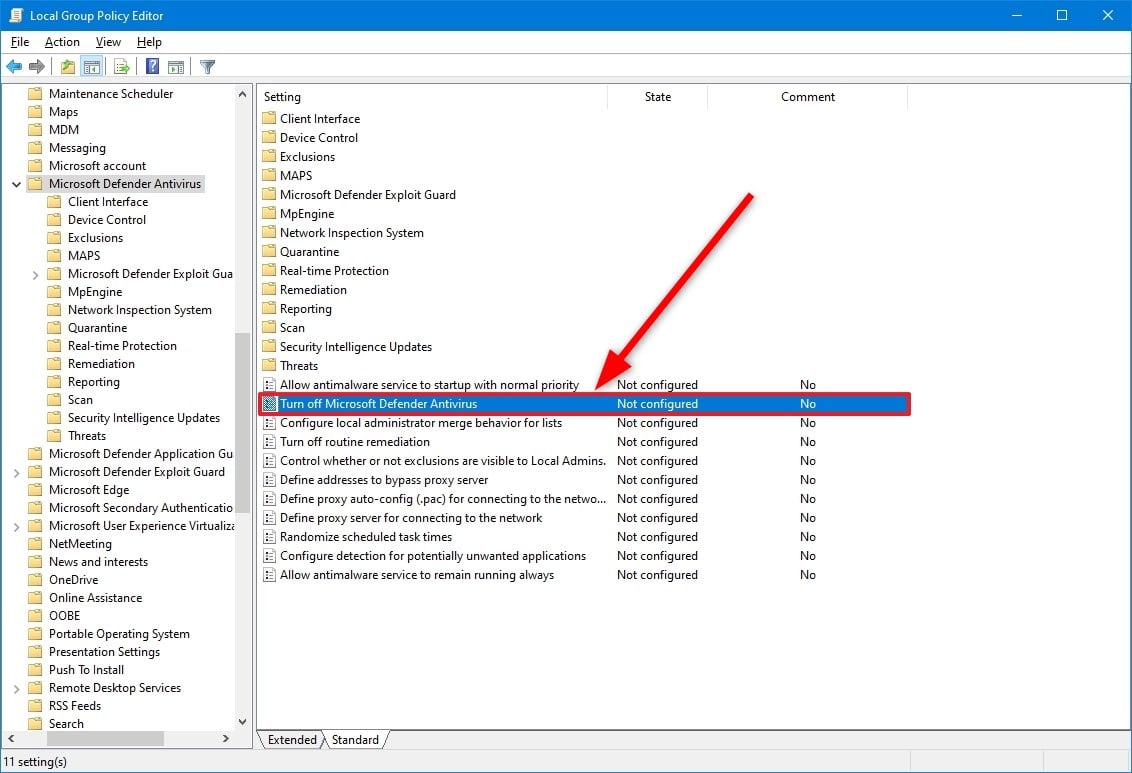Switch to the Extended tab

[292, 740]
